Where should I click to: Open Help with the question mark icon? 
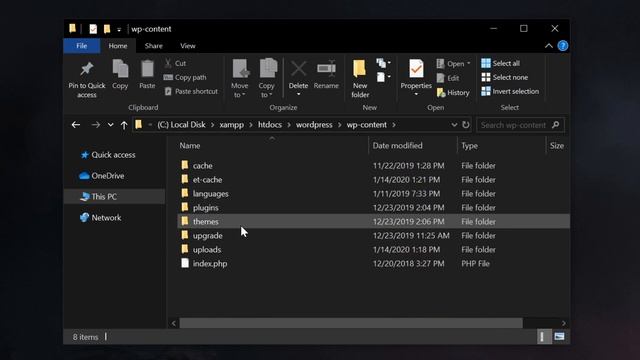coord(563,46)
